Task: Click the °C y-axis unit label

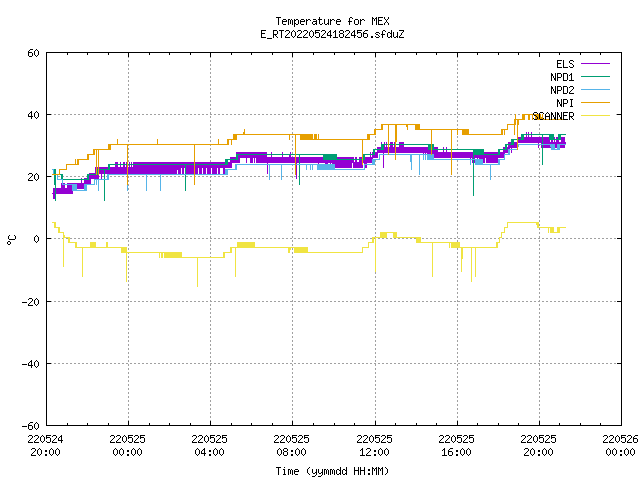Action: click(x=12, y=240)
